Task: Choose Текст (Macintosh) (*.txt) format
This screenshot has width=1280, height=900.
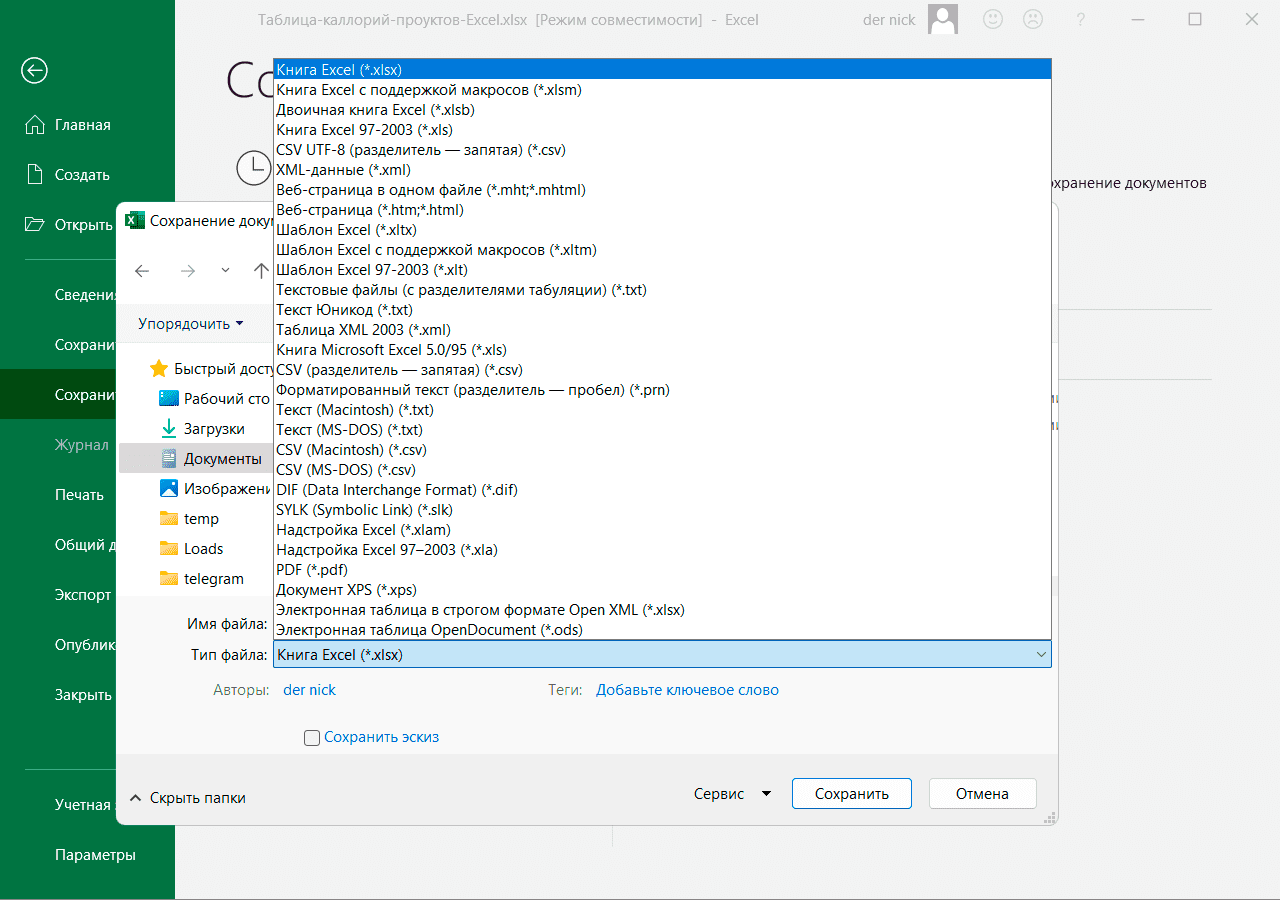Action: click(662, 410)
